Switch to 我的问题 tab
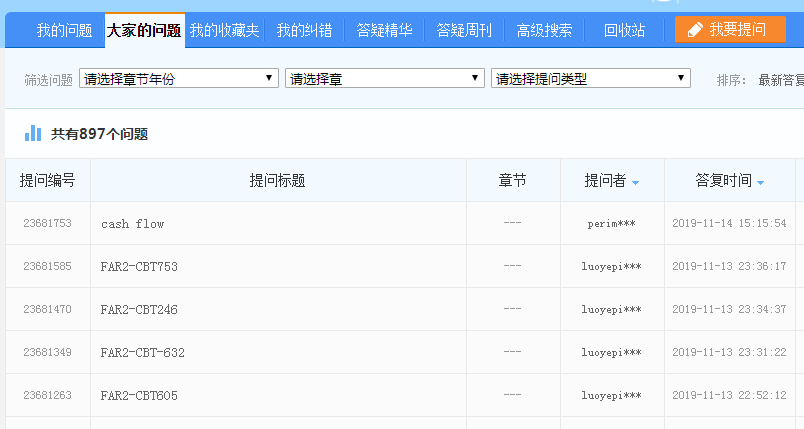The width and height of the screenshot is (804, 429). point(64,31)
